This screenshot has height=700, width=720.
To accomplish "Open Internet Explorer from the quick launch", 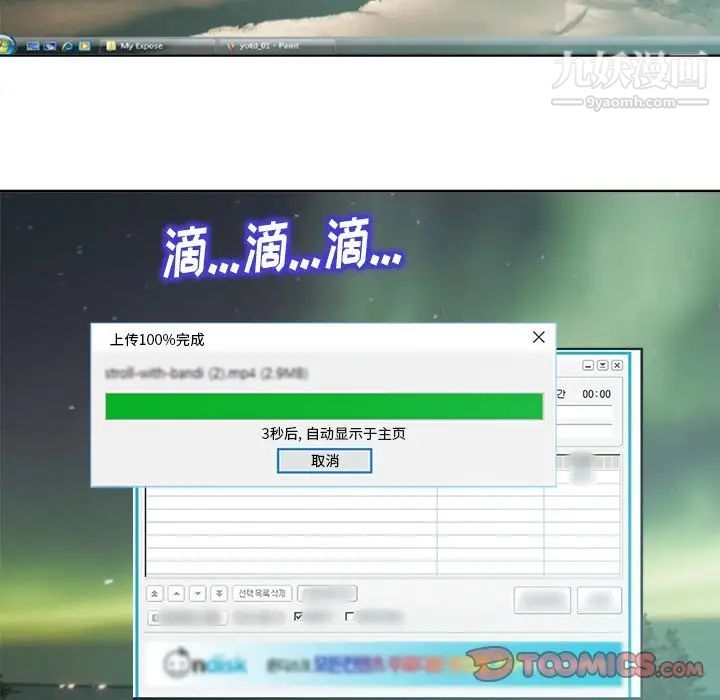I will point(67,46).
